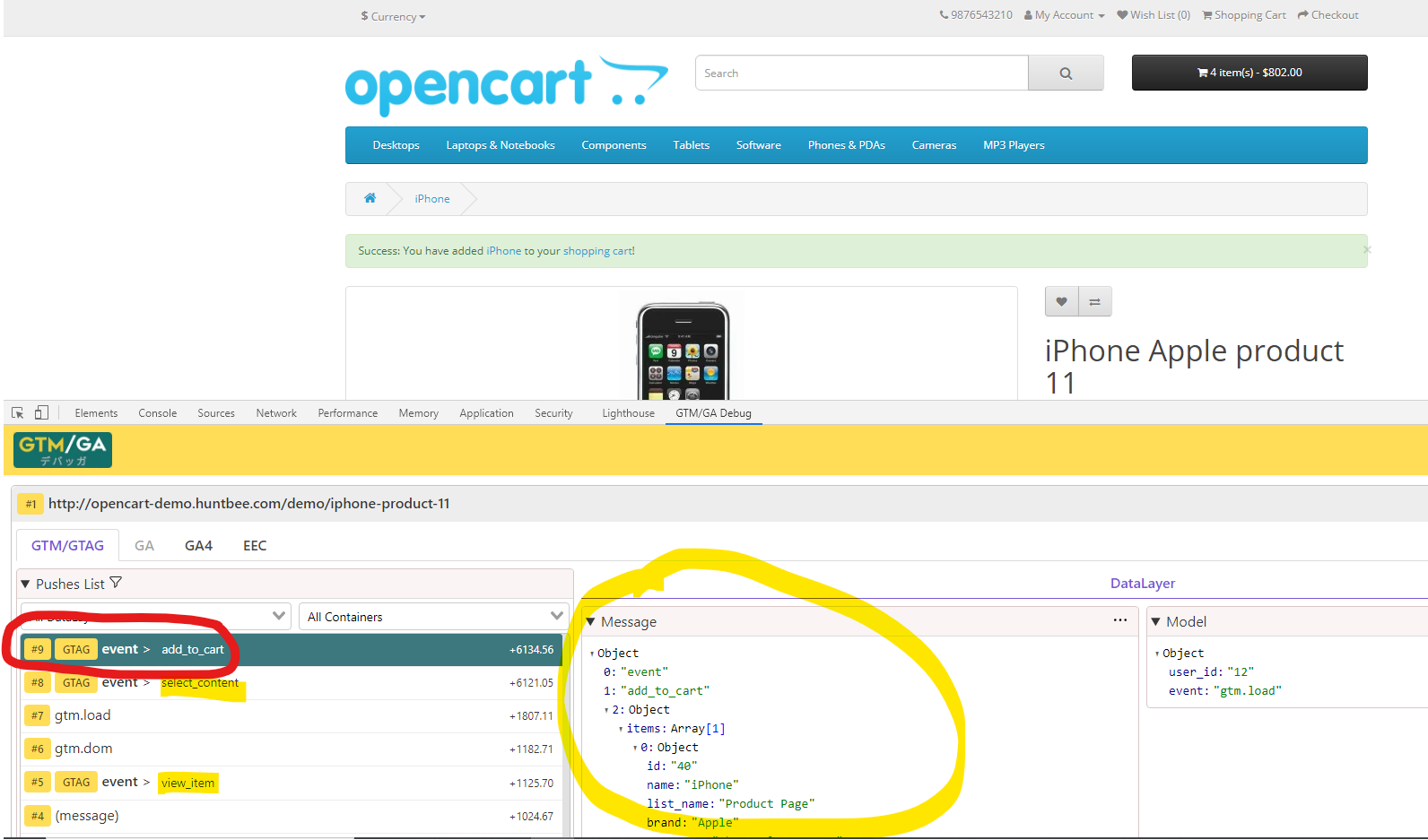Collapse the Message panel
1428x840 pixels.
click(x=590, y=622)
